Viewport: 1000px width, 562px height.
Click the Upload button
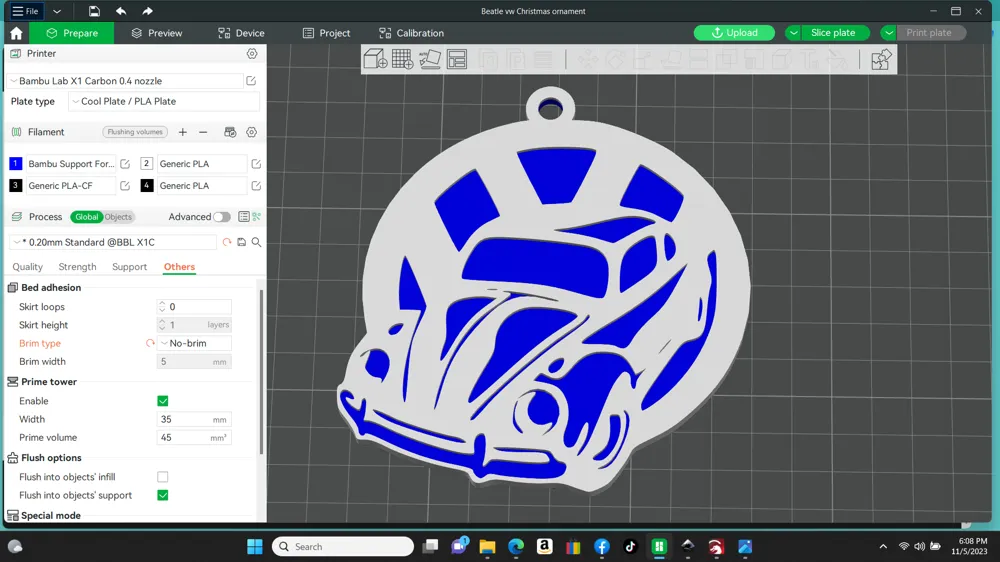click(734, 33)
